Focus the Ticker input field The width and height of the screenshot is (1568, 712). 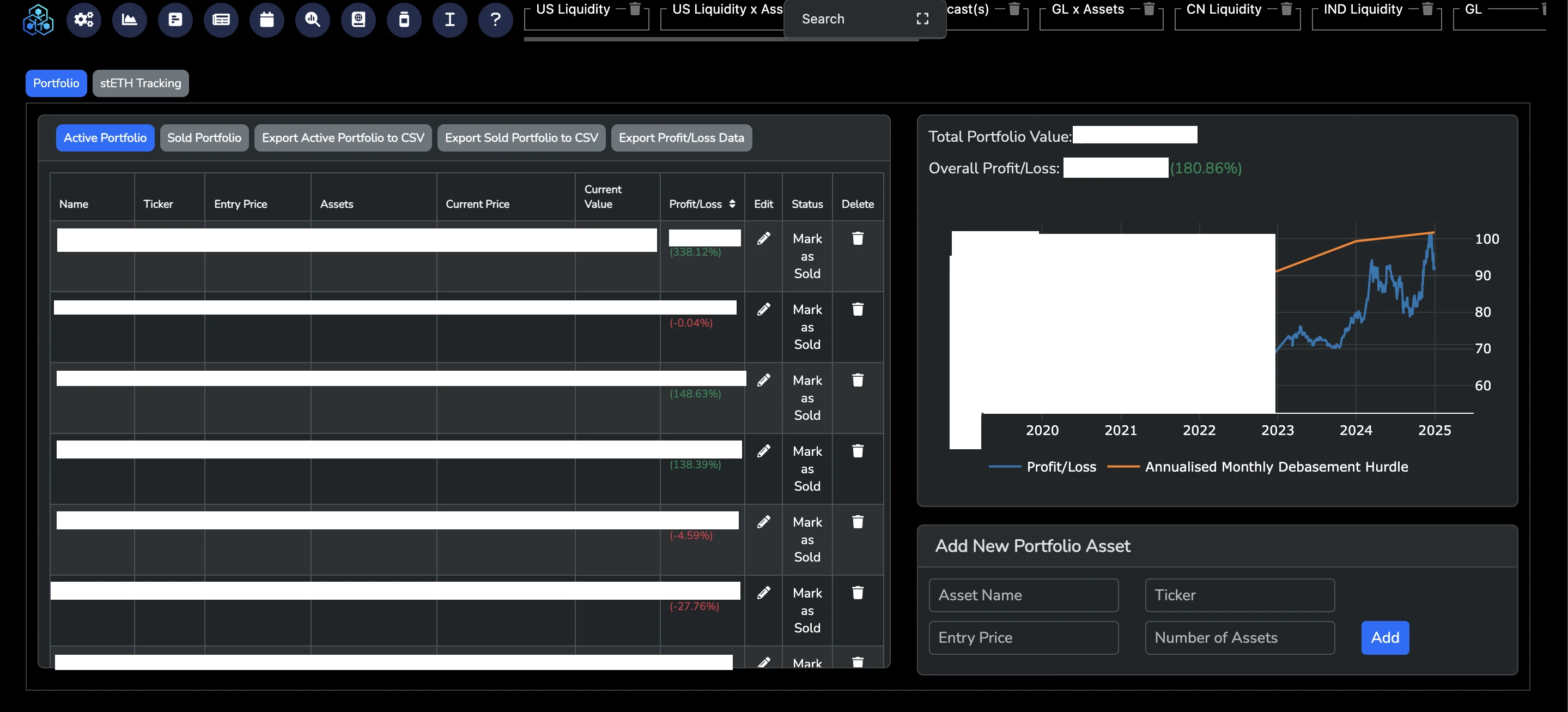coord(1239,595)
